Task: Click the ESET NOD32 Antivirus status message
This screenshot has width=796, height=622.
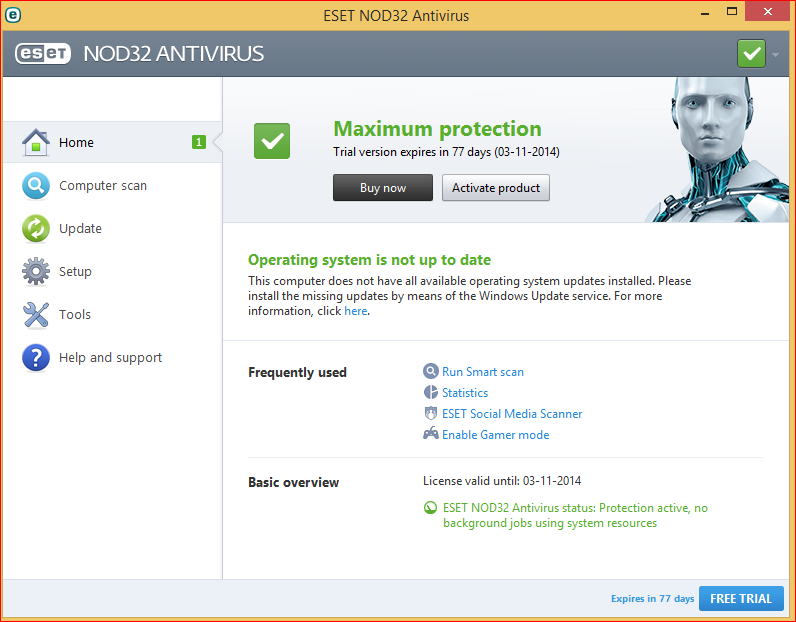Action: pos(575,515)
